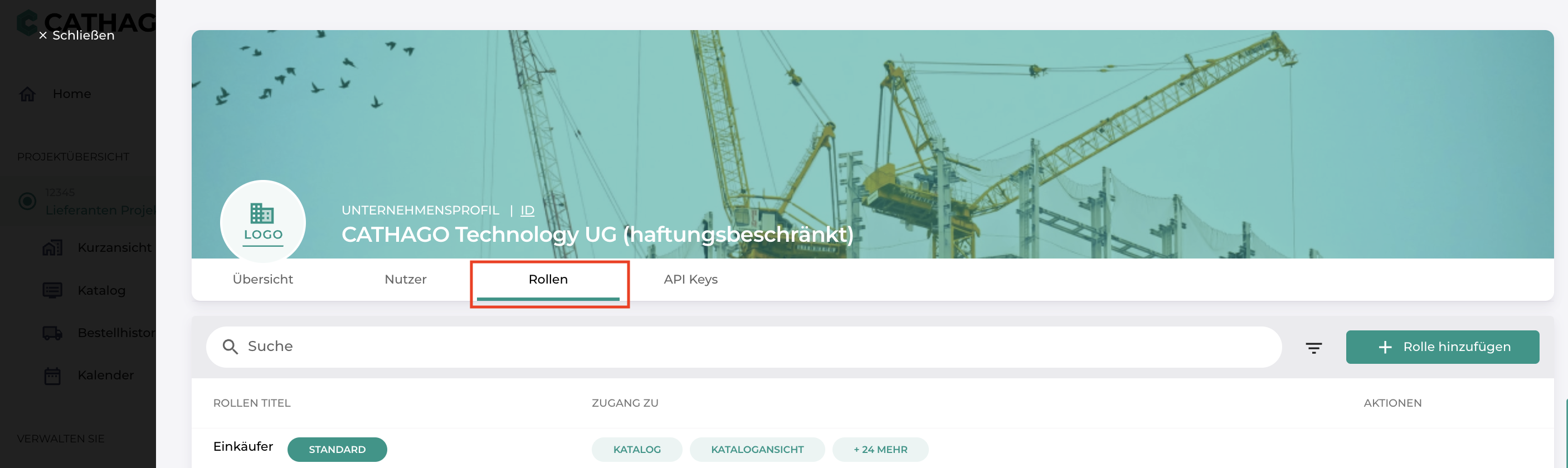
Task: Click the company LOGO upload circle
Action: pyautogui.click(x=263, y=222)
